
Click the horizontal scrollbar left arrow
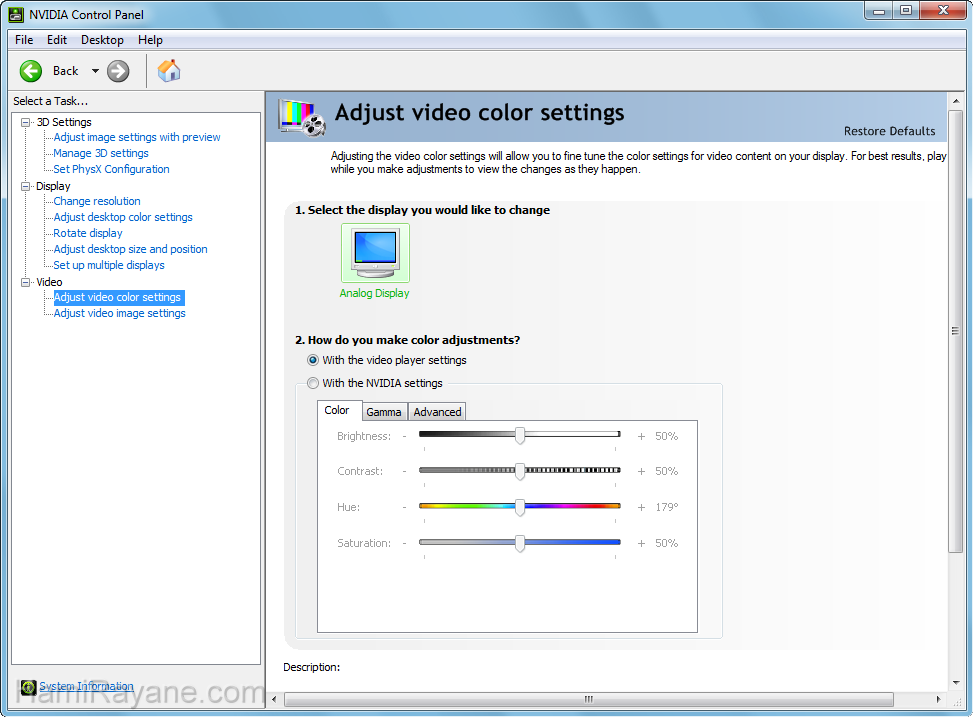point(274,699)
